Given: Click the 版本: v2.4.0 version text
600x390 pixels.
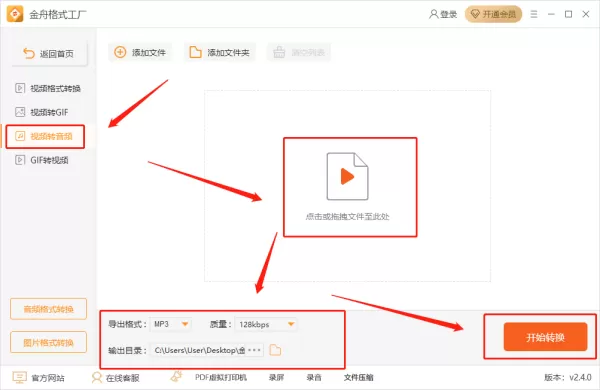Looking at the screenshot, I should coord(568,377).
